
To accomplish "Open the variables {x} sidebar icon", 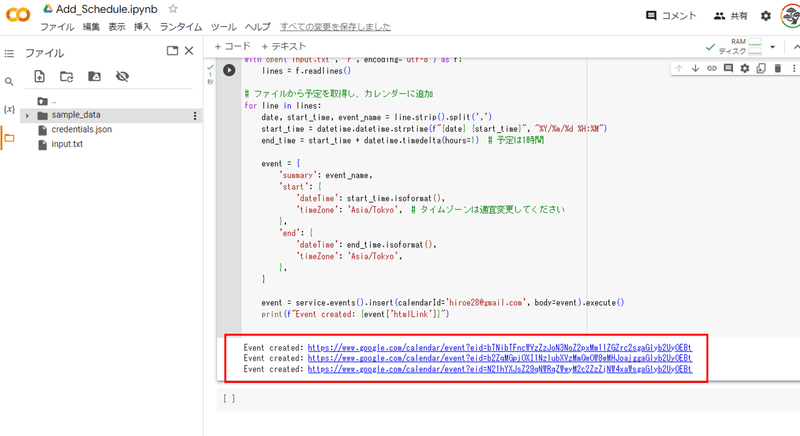I will click(9, 109).
